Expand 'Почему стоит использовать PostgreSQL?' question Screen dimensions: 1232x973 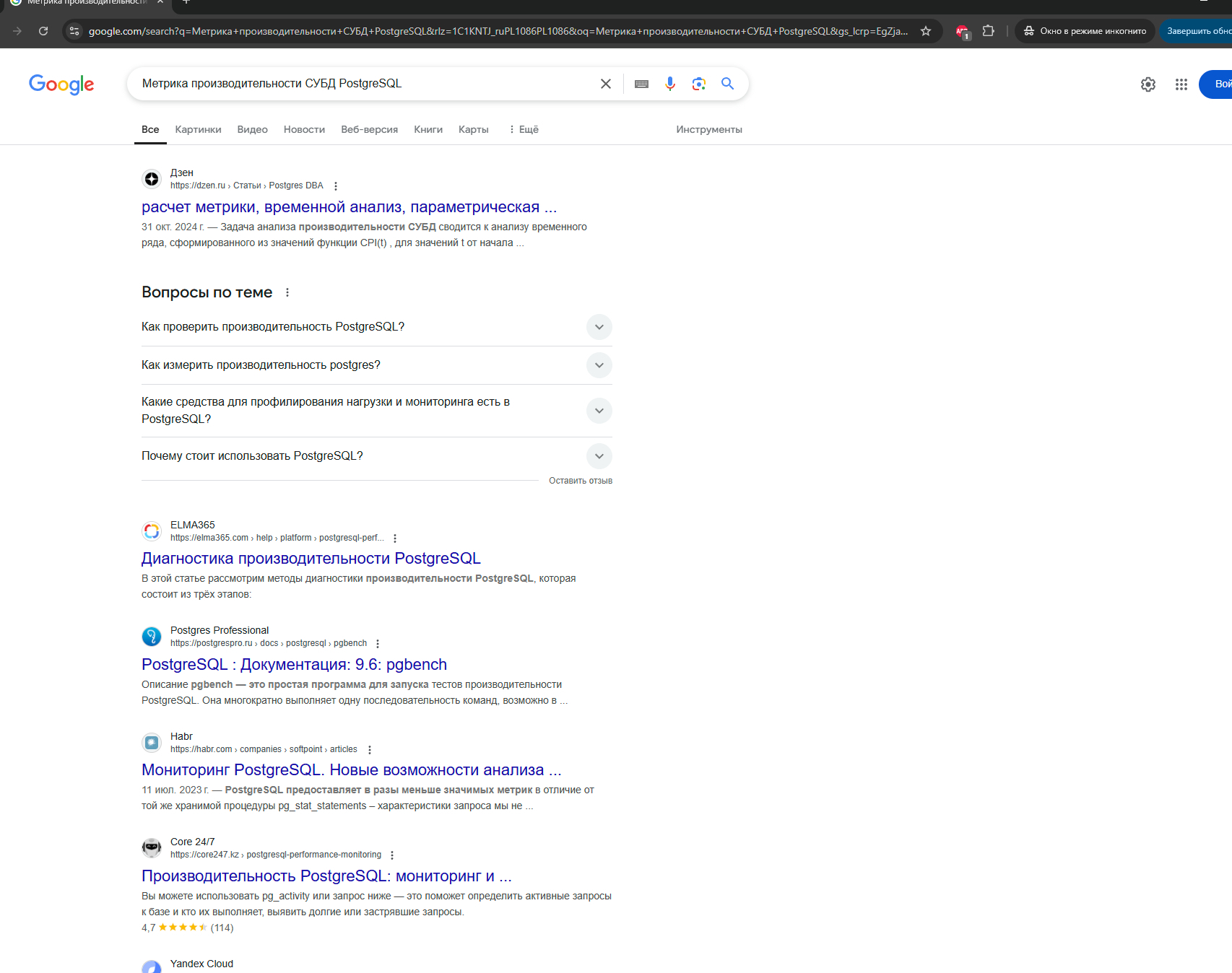599,456
